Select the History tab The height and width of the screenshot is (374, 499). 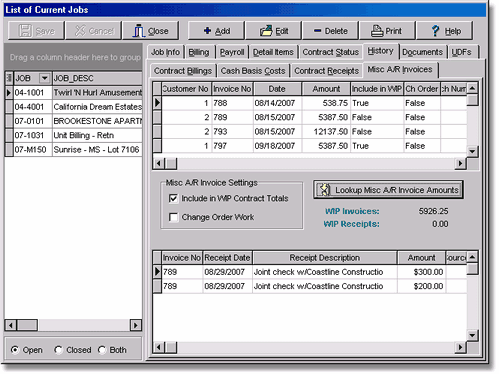(x=381, y=51)
